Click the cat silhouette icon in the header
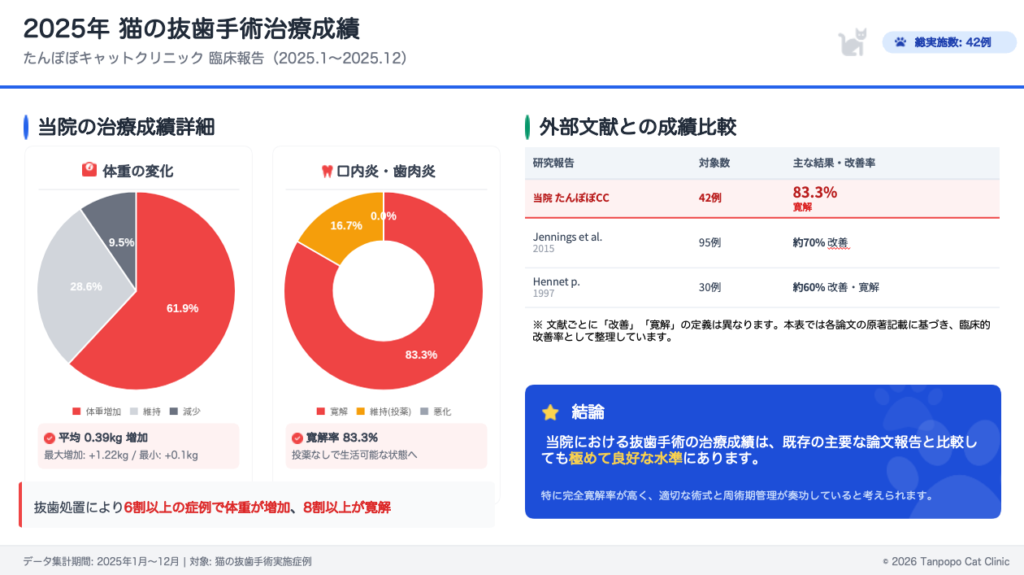Image resolution: width=1024 pixels, height=575 pixels. [853, 43]
